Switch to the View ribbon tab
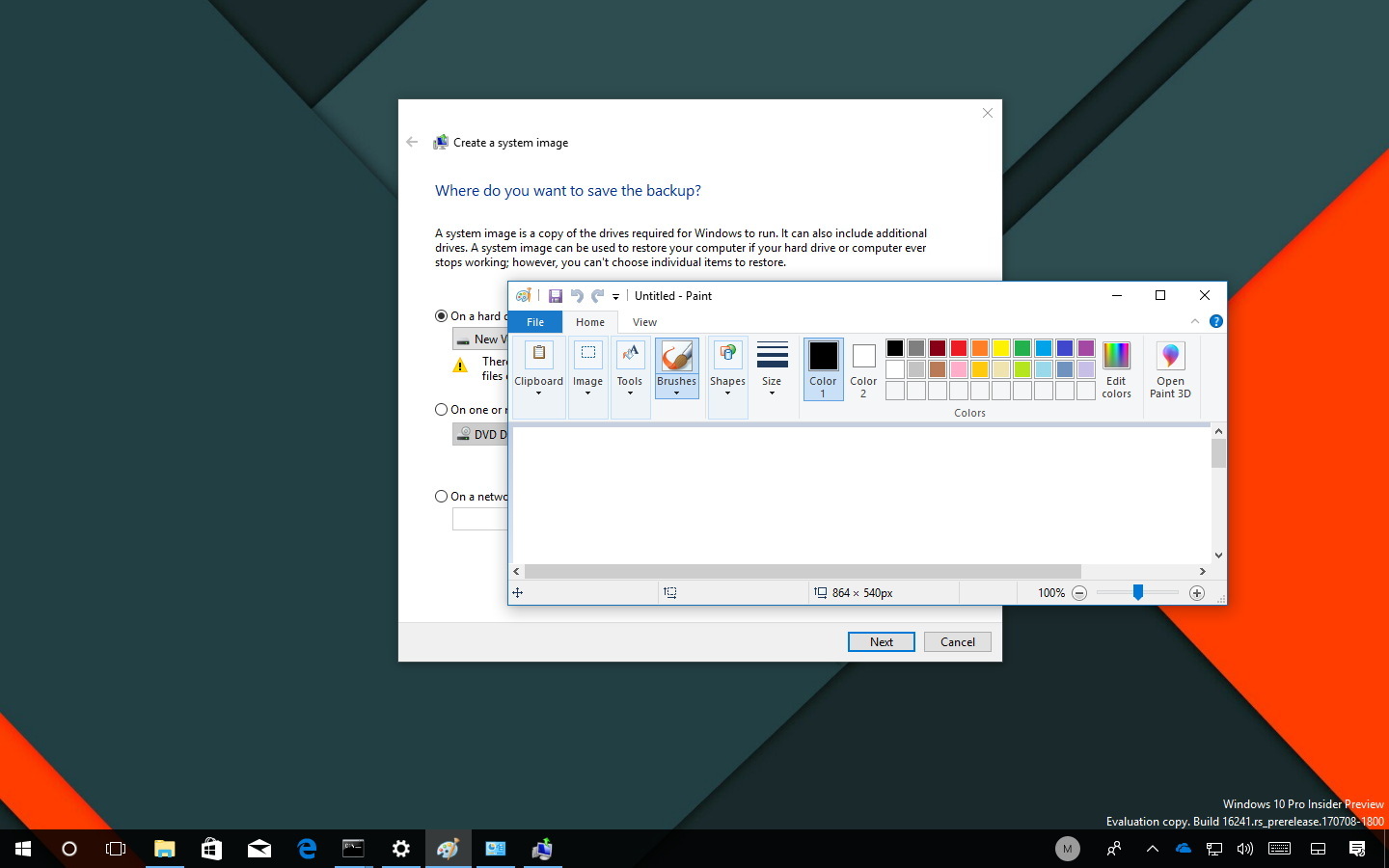 [x=644, y=322]
